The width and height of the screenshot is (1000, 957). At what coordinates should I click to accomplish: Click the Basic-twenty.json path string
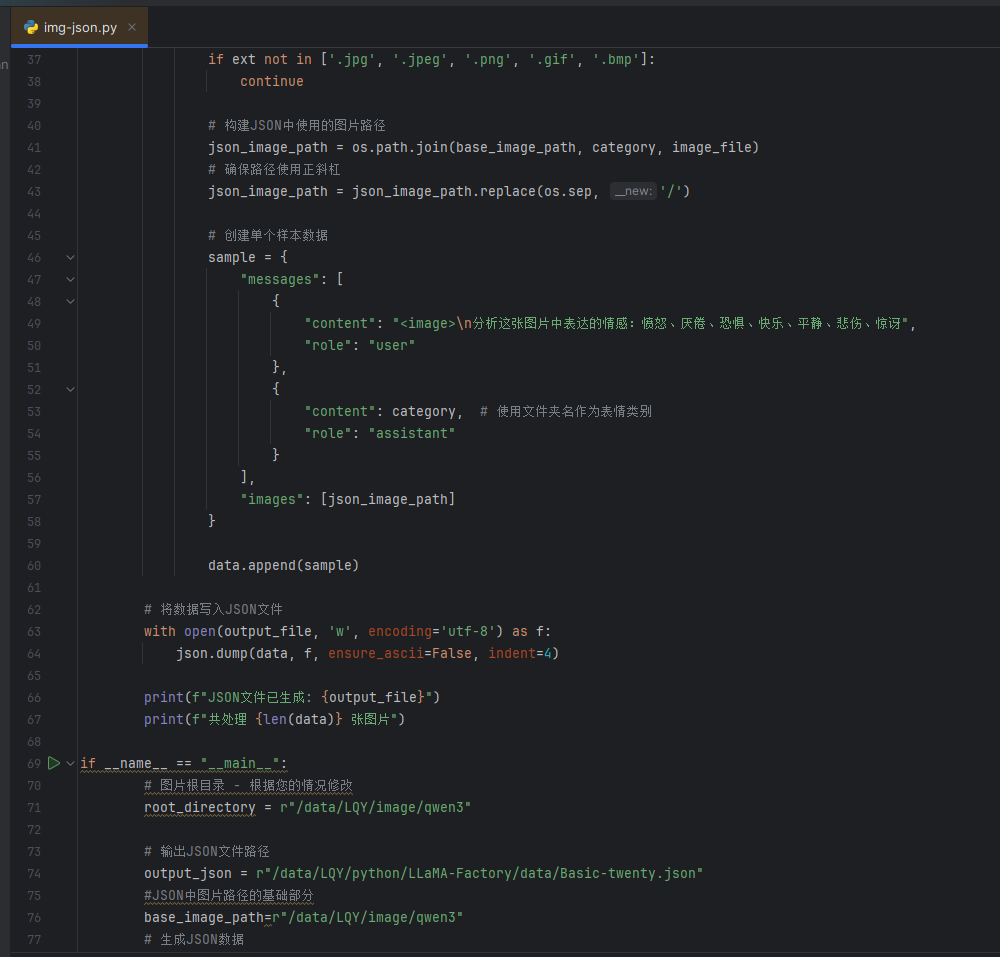(480, 873)
